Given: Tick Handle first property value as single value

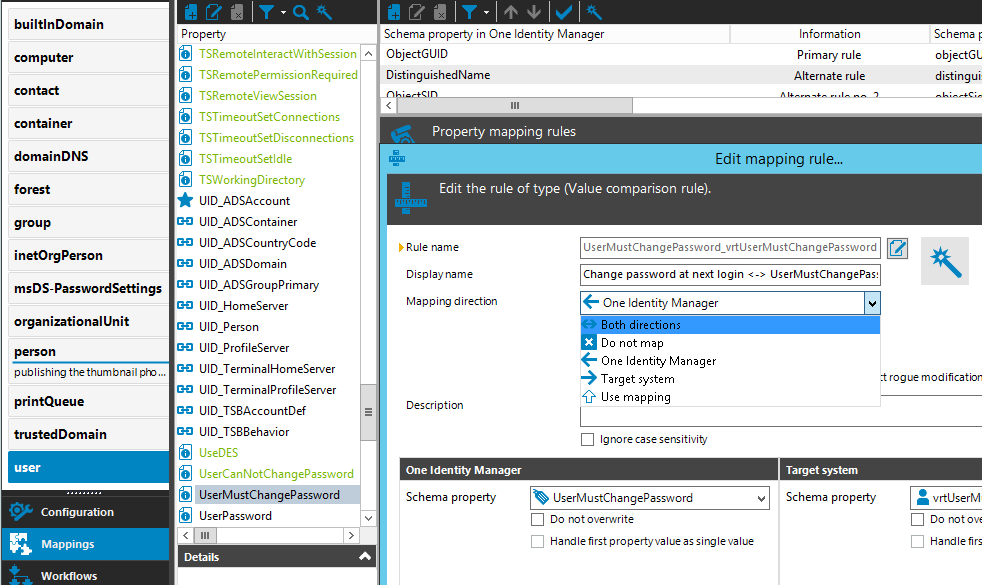Looking at the screenshot, I should click(x=538, y=541).
